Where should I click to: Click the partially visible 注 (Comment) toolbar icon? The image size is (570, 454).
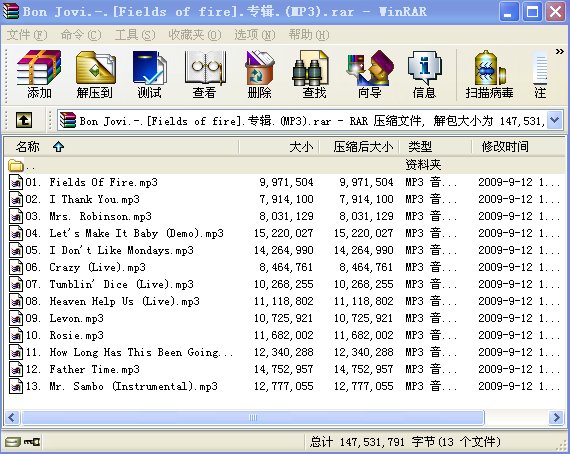[541, 75]
